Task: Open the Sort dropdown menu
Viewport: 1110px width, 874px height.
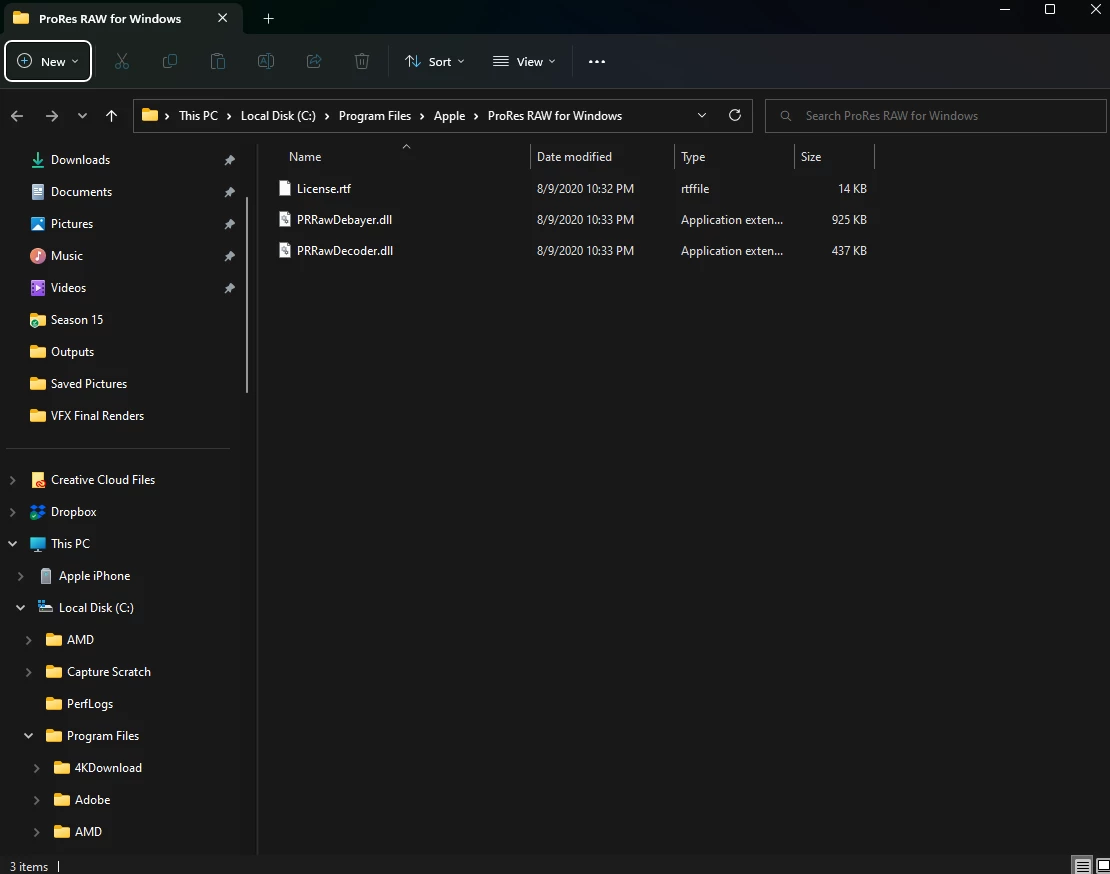Action: tap(434, 62)
